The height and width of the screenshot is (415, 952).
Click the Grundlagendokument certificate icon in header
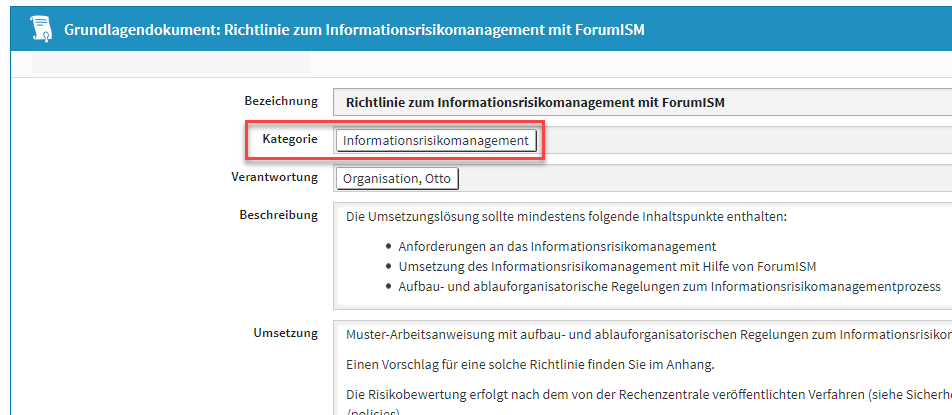point(37,29)
